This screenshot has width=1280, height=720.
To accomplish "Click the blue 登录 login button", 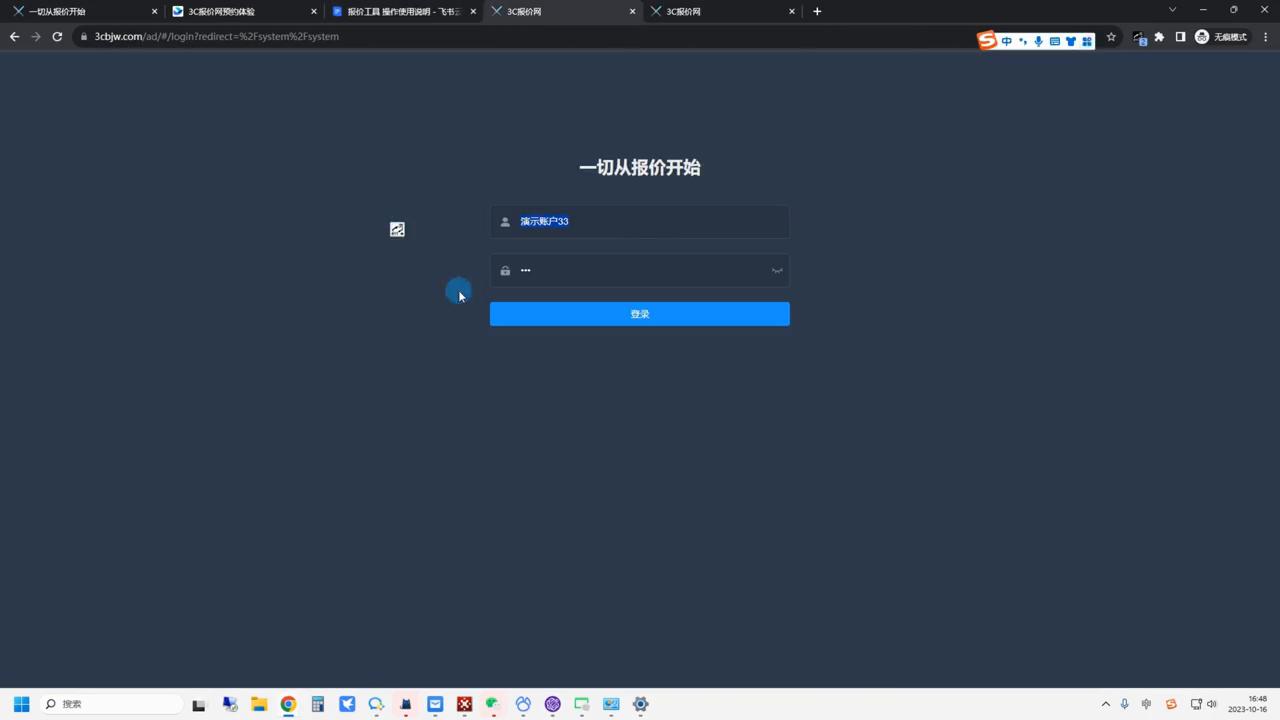I will [639, 313].
